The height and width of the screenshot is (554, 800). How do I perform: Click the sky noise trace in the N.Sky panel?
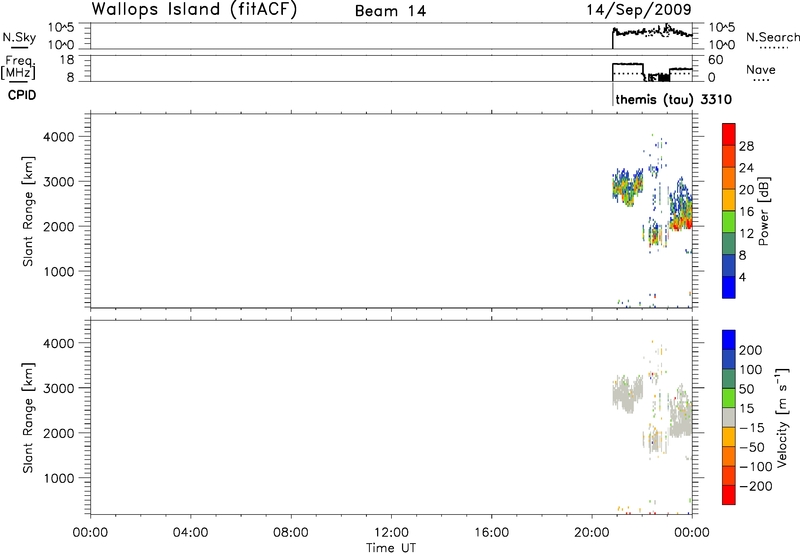tap(652, 32)
